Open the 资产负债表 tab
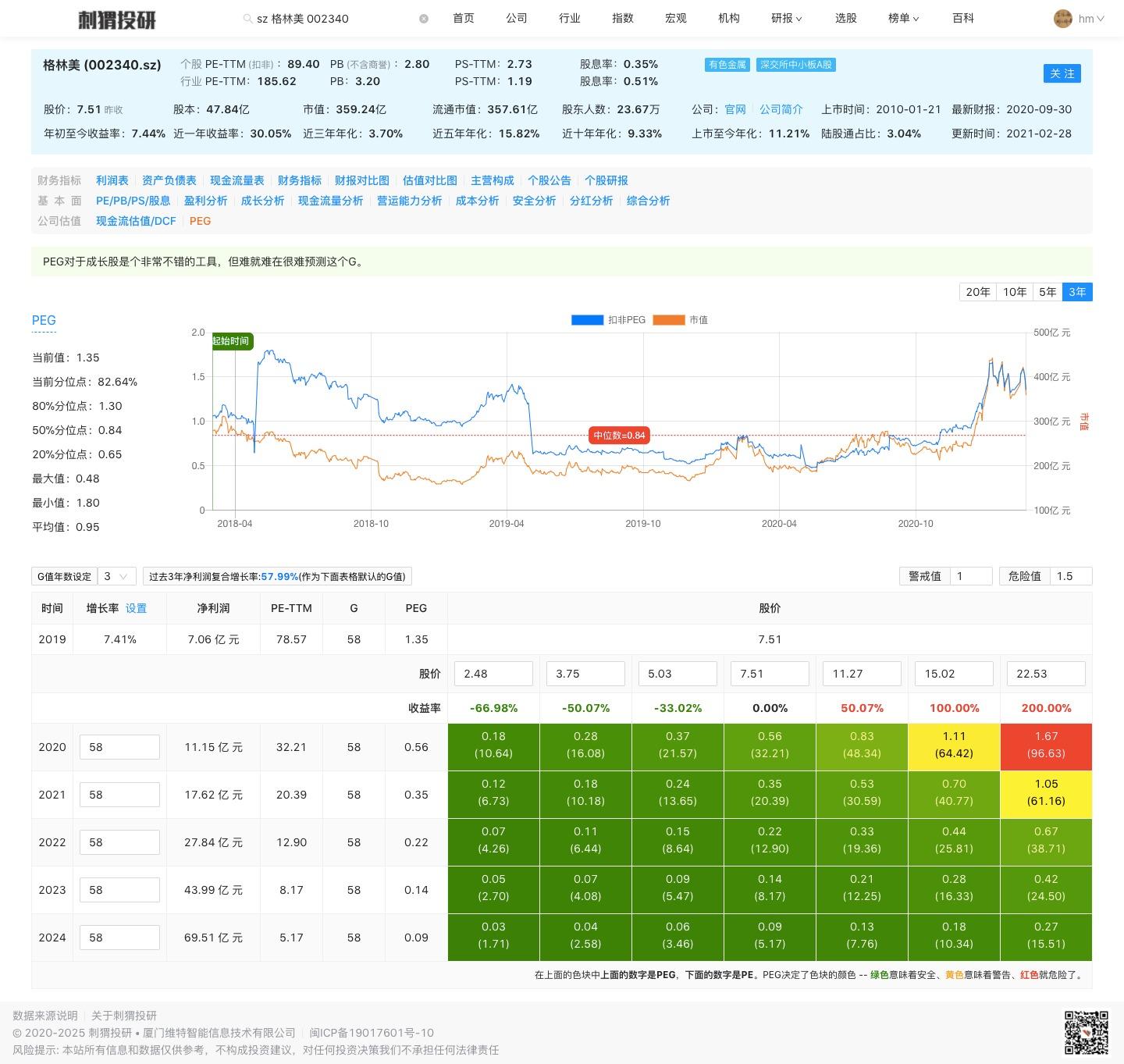The width and height of the screenshot is (1124, 1064). point(169,180)
